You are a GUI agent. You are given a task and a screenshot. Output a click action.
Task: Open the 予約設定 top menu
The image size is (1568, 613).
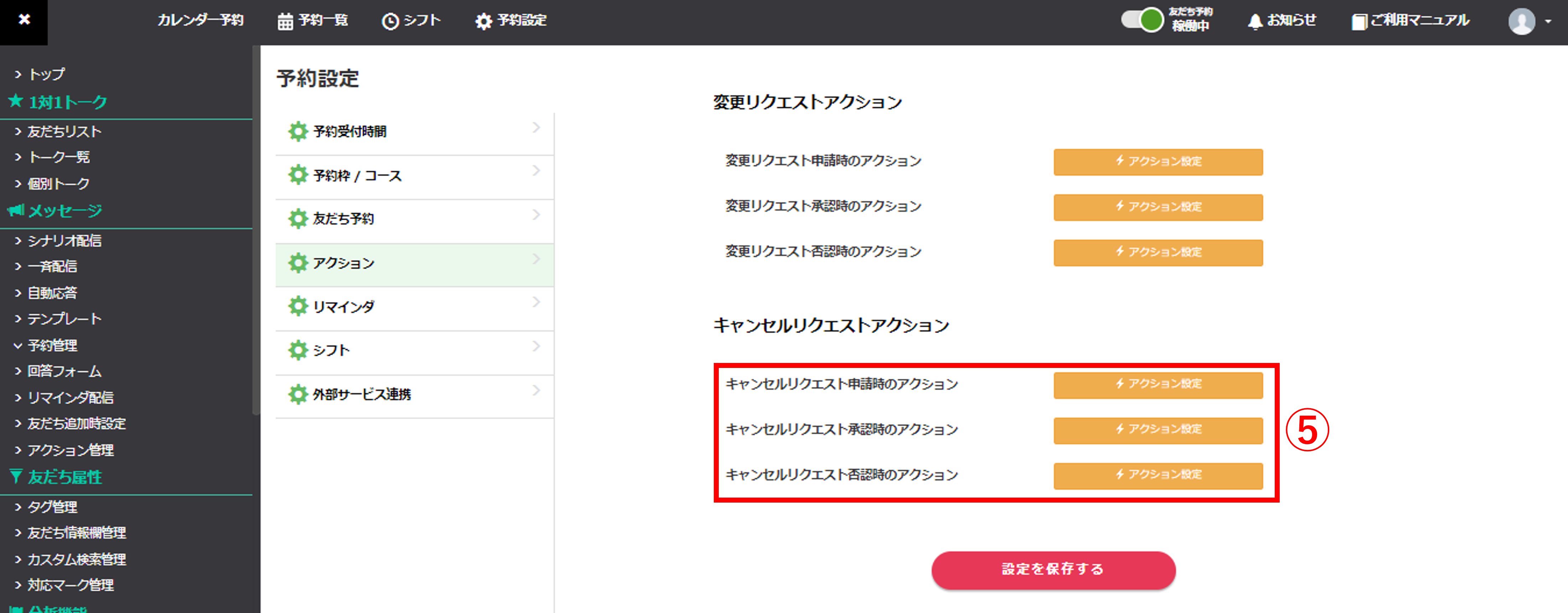[x=522, y=21]
